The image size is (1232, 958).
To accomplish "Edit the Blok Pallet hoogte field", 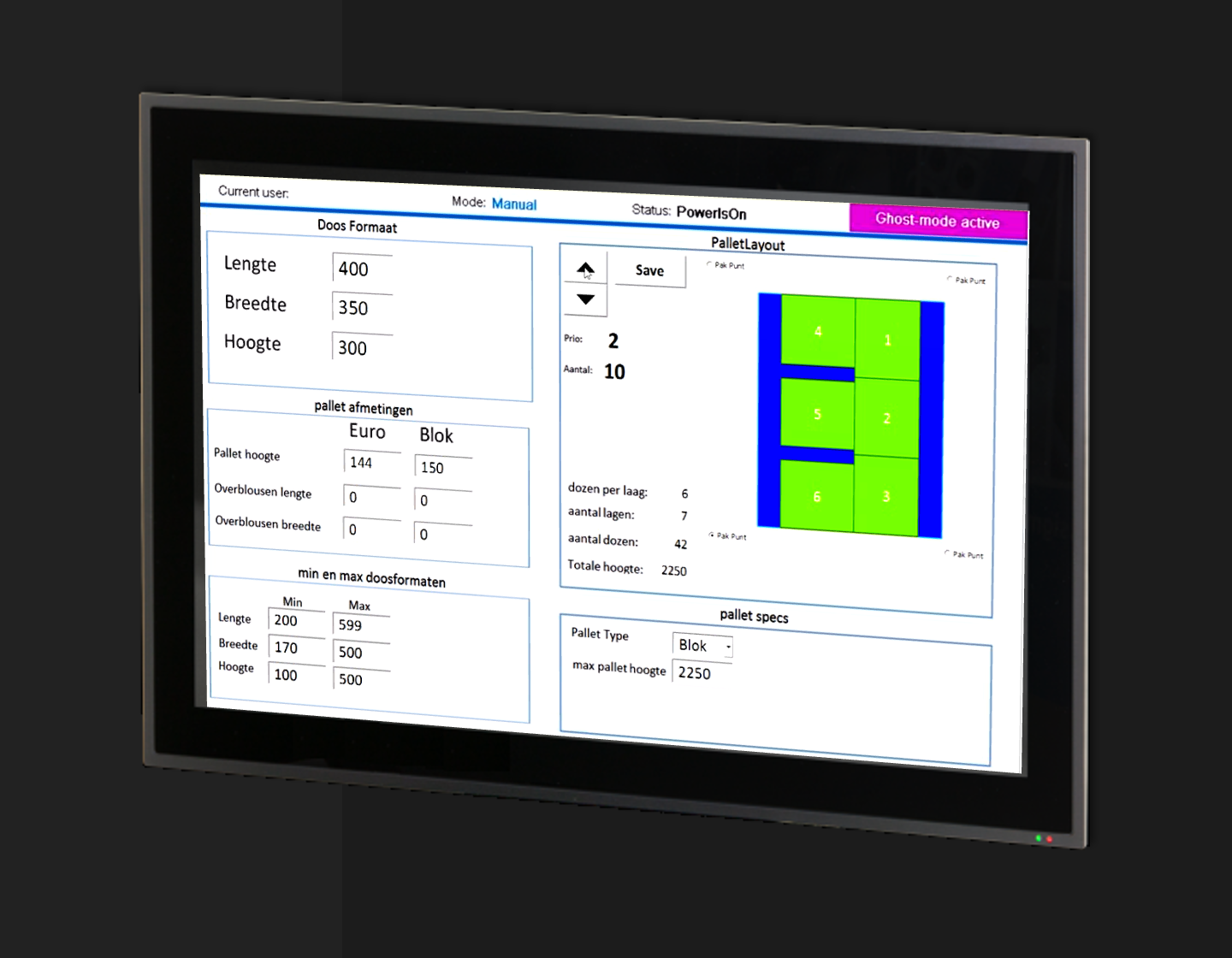I will pyautogui.click(x=442, y=468).
